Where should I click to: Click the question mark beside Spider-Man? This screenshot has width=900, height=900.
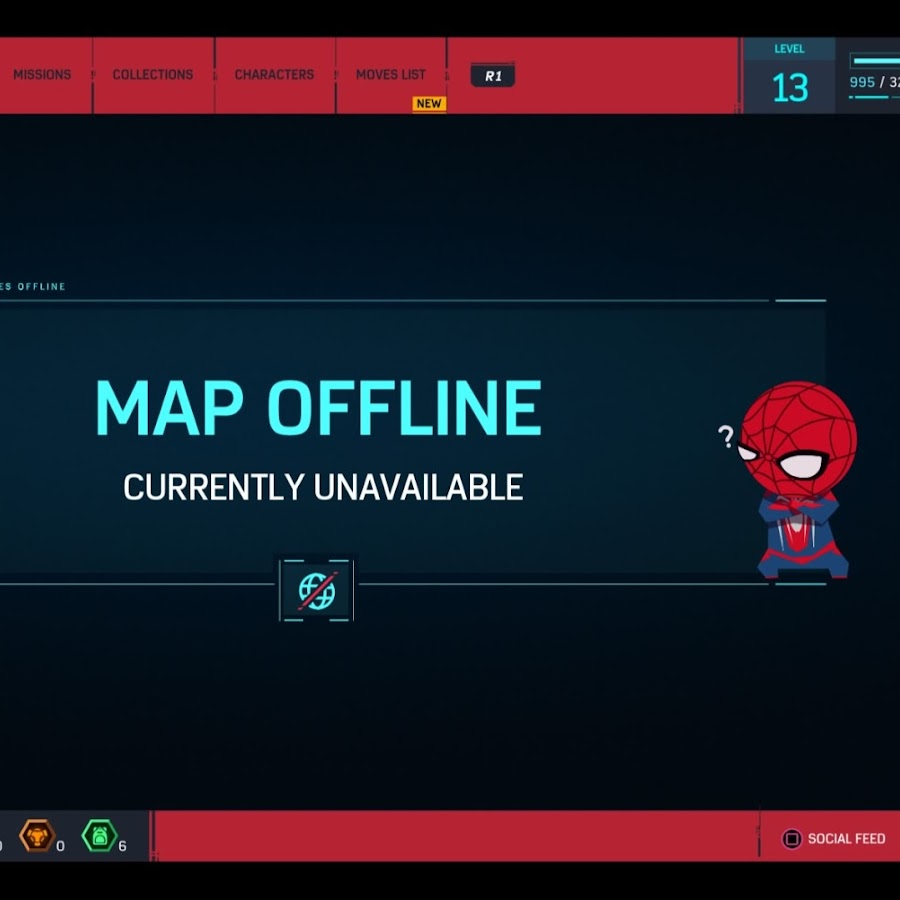point(726,437)
